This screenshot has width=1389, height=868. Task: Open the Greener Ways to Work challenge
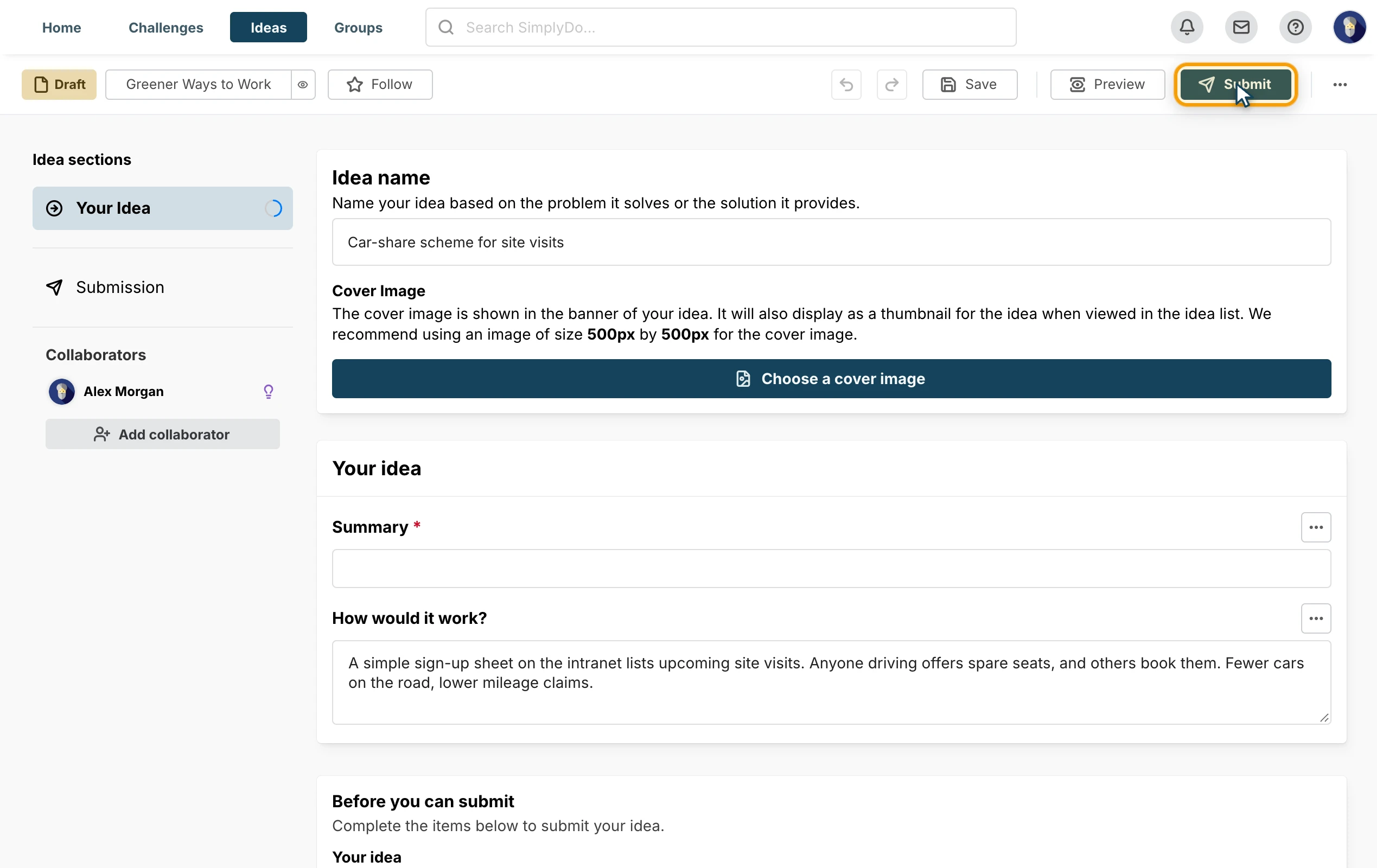(x=198, y=85)
